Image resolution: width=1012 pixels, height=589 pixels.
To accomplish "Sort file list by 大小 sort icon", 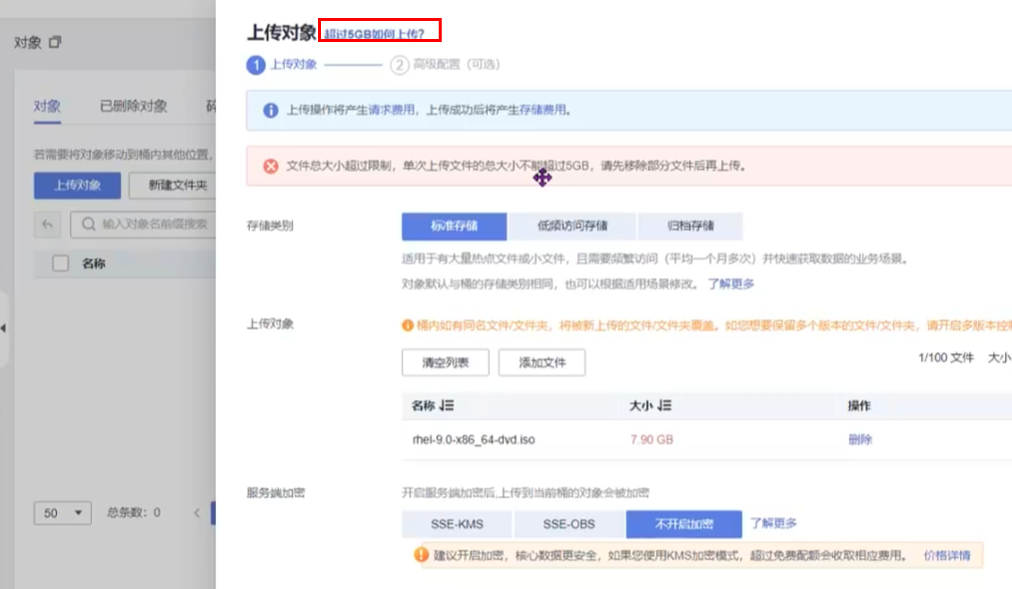I will point(665,406).
